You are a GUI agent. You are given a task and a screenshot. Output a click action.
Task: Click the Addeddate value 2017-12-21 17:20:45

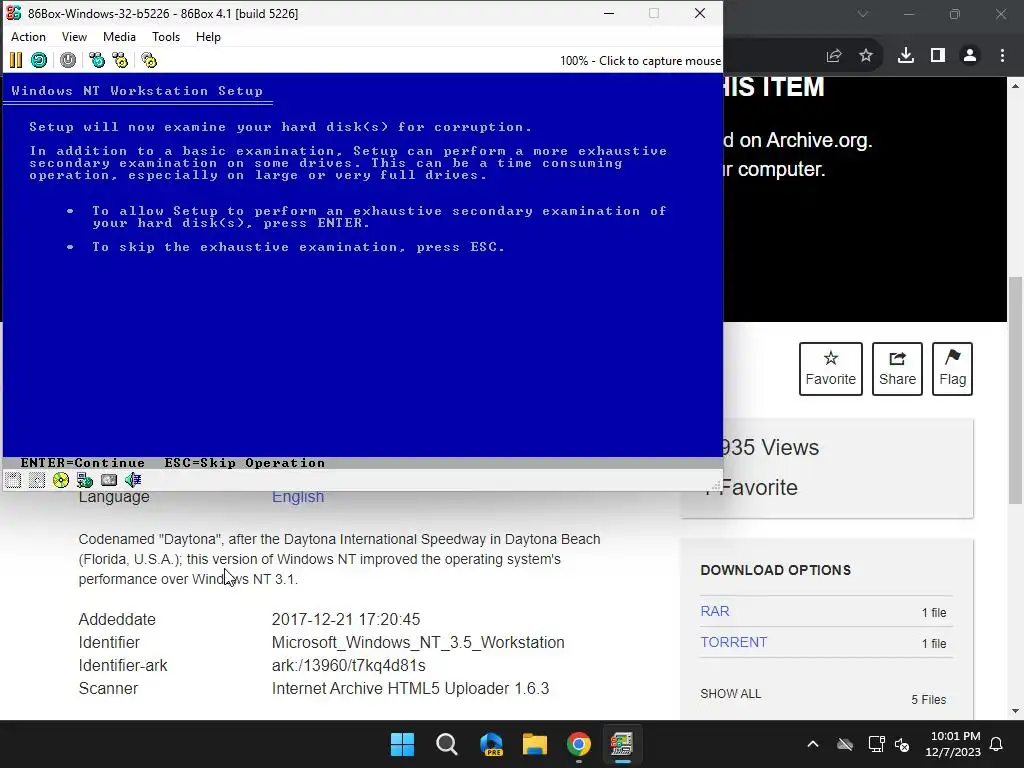[346, 619]
